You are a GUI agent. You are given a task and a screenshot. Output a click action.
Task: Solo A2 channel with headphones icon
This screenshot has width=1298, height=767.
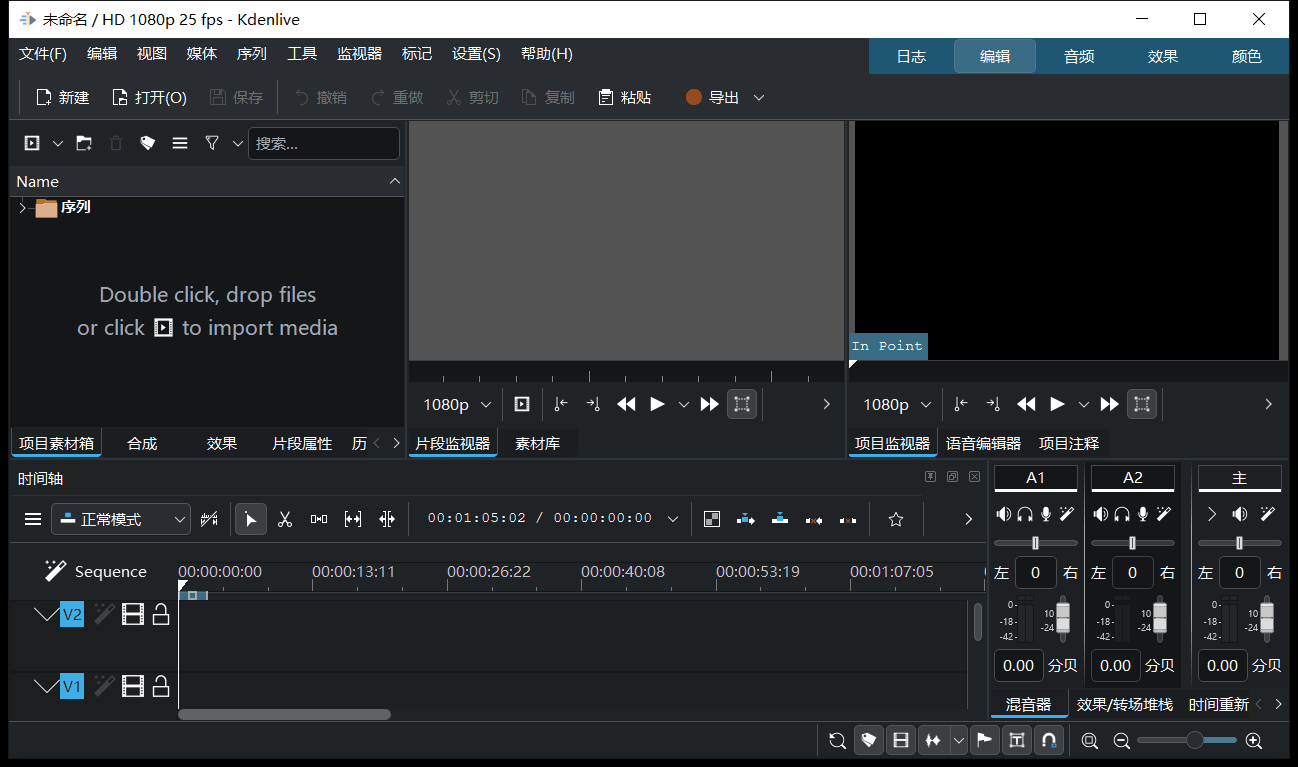(1122, 514)
